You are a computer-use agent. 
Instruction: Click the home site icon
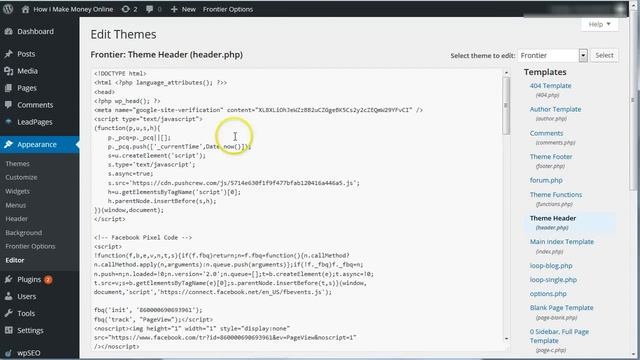tap(25, 9)
